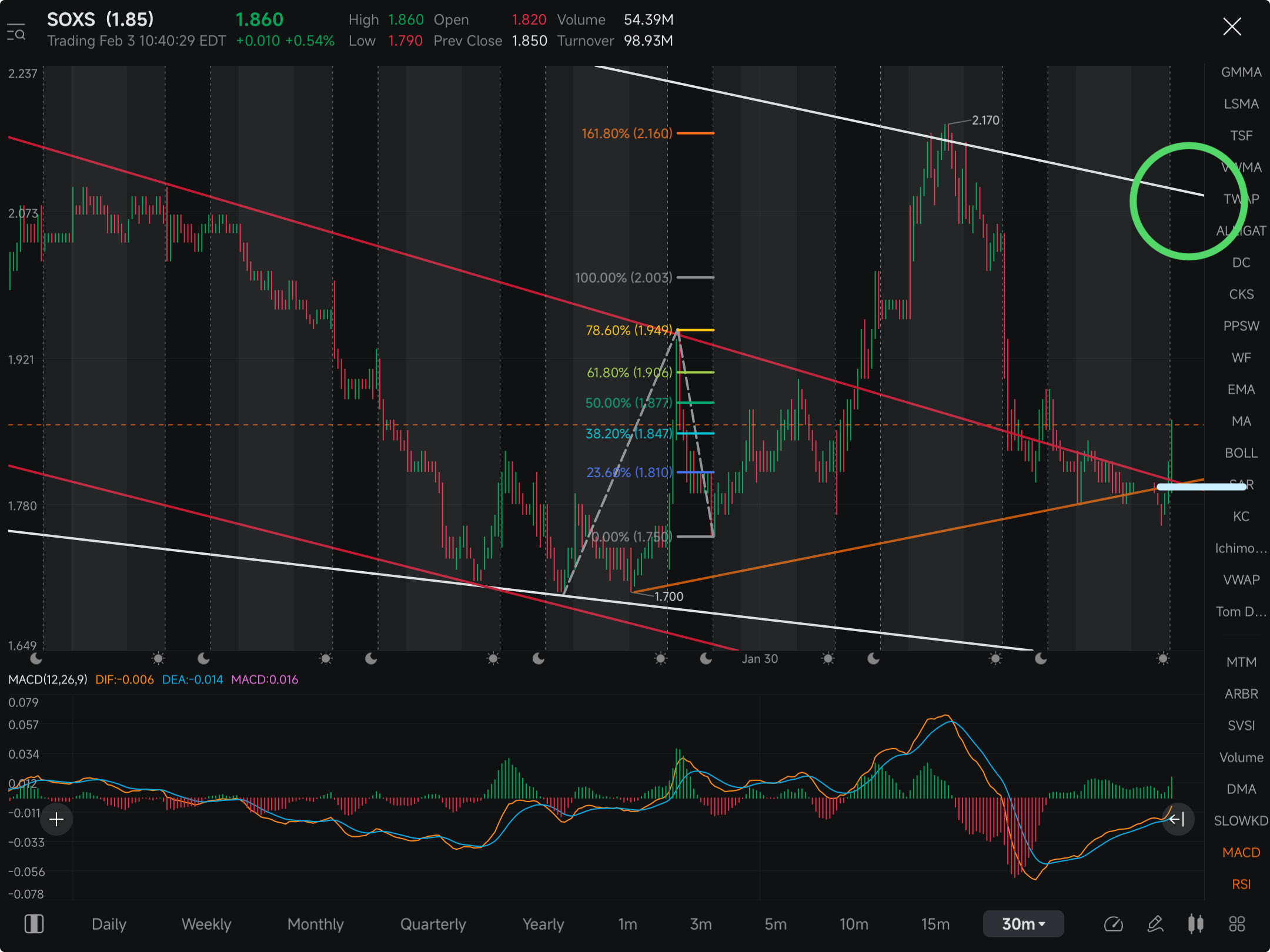This screenshot has height=952, width=1270.
Task: Select the SLOWKD sub-indicator
Action: 1241,821
